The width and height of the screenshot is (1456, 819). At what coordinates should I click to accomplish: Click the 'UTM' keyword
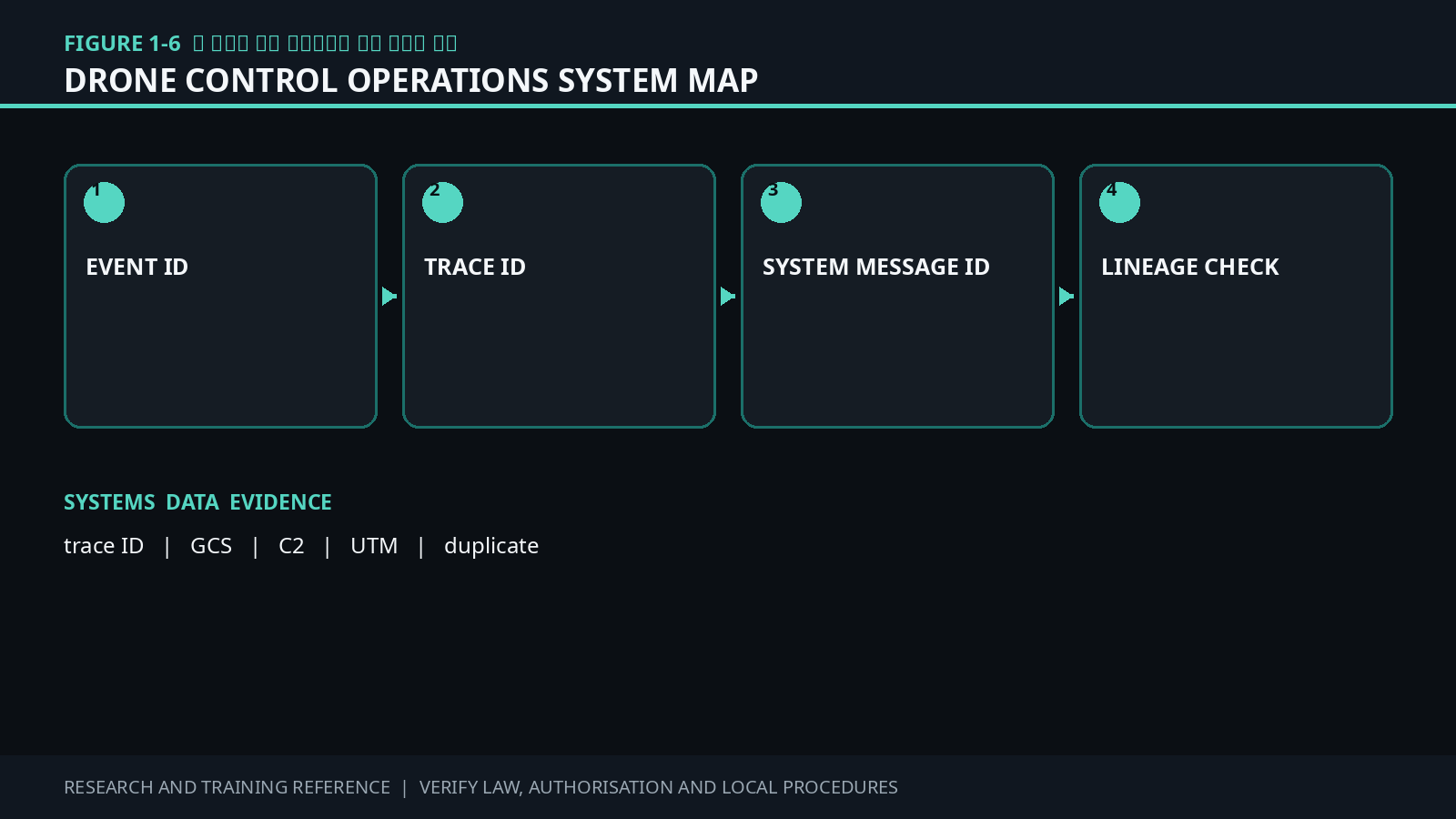tap(374, 545)
